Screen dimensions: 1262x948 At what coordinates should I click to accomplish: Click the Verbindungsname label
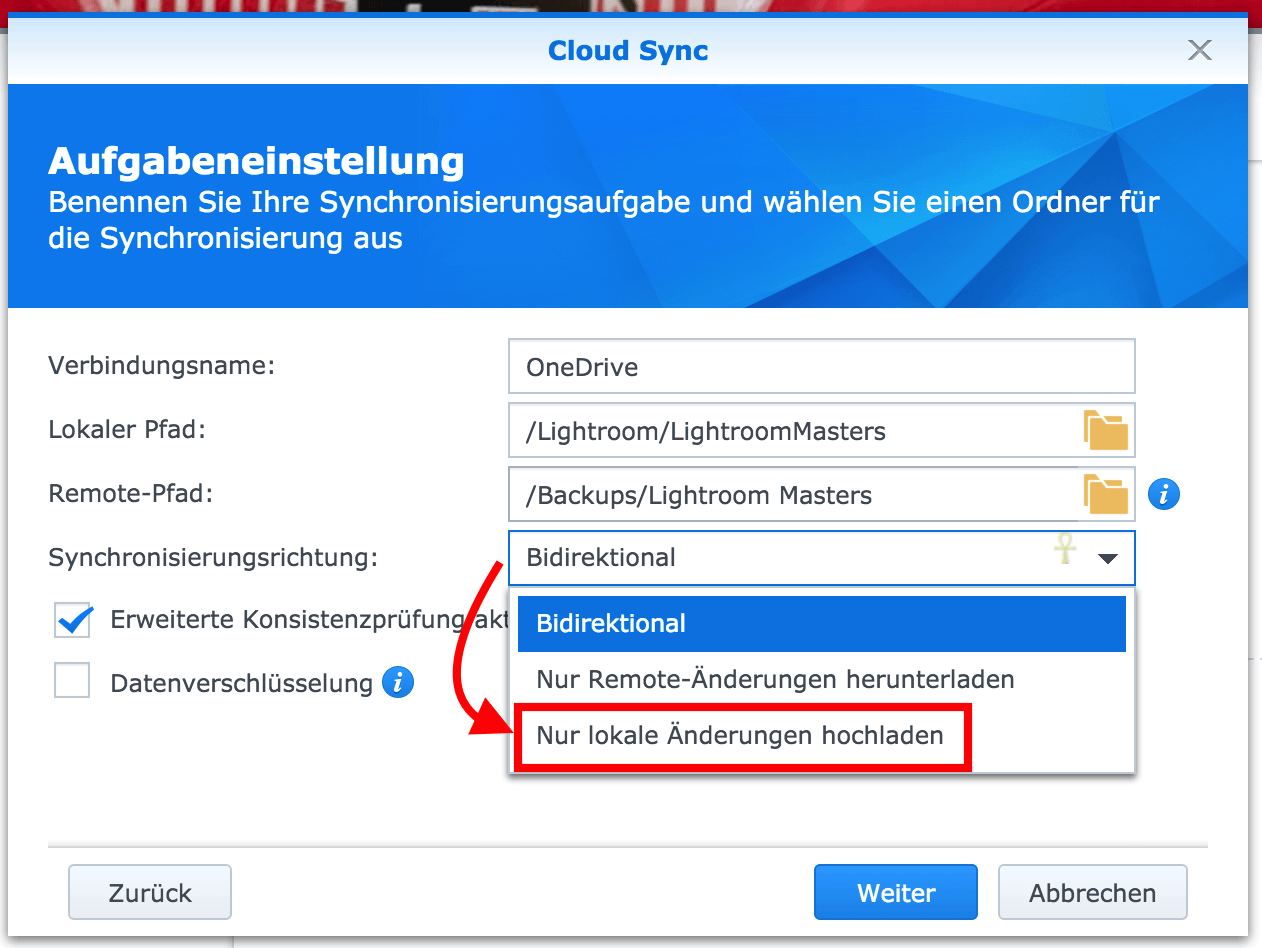coord(161,365)
